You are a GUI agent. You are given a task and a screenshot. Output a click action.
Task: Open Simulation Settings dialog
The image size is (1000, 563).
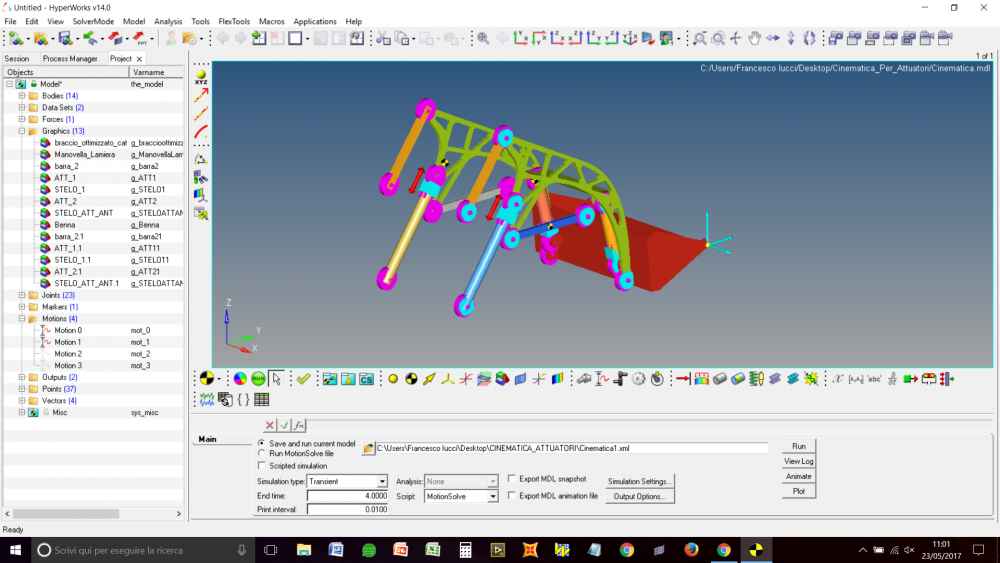[640, 481]
